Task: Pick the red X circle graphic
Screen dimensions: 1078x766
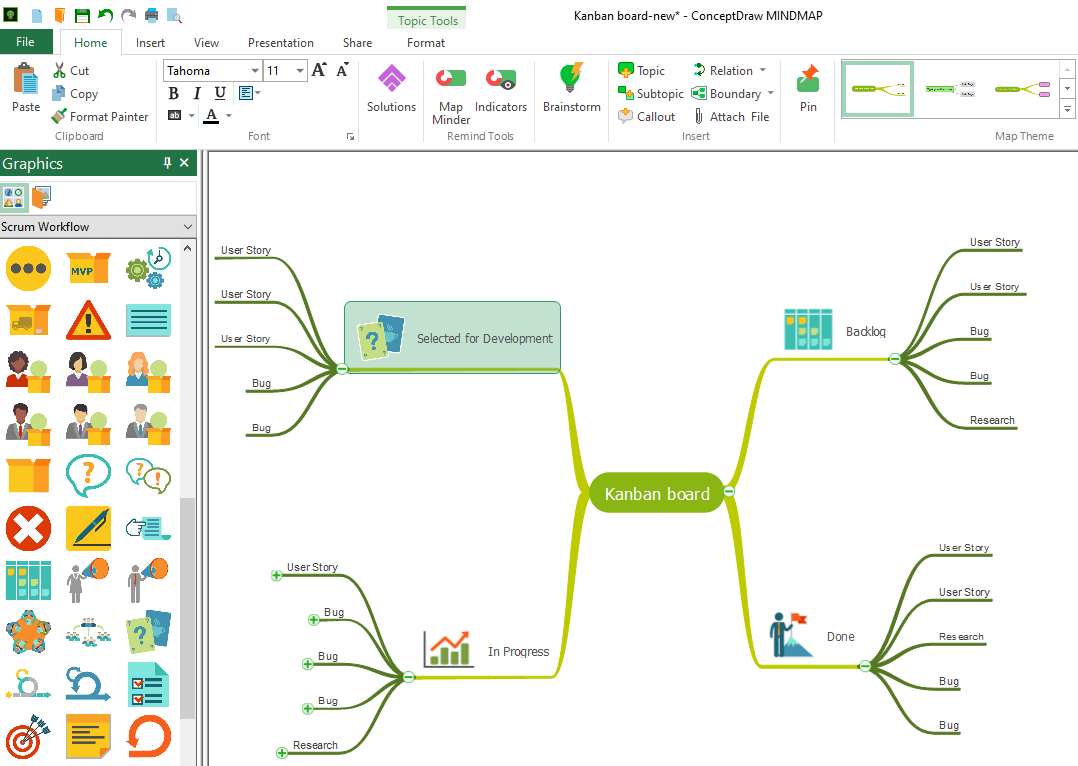Action: click(28, 528)
